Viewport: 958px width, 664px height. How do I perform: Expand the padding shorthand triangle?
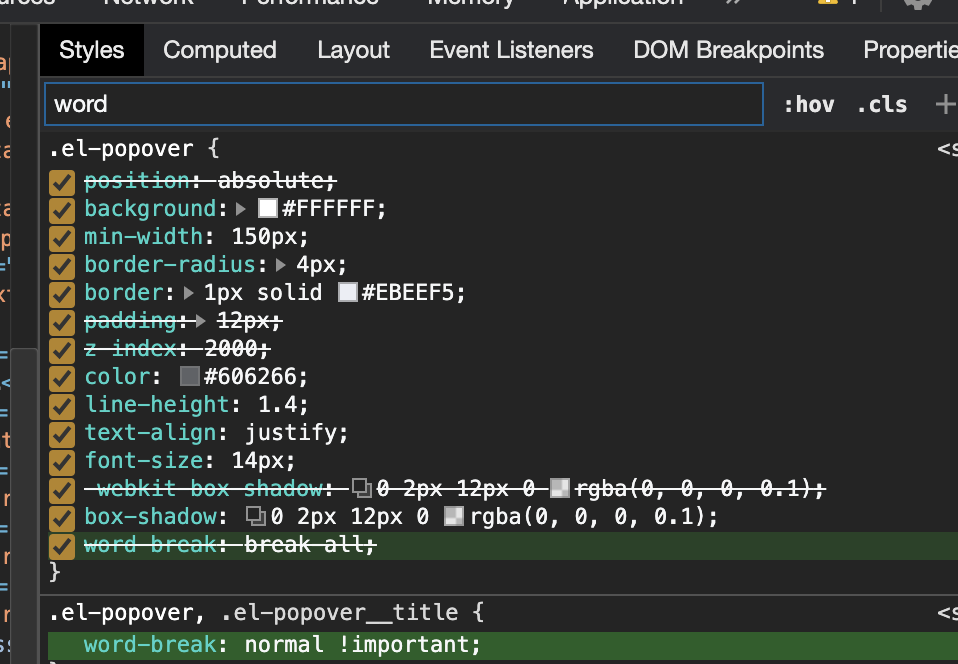[200, 321]
